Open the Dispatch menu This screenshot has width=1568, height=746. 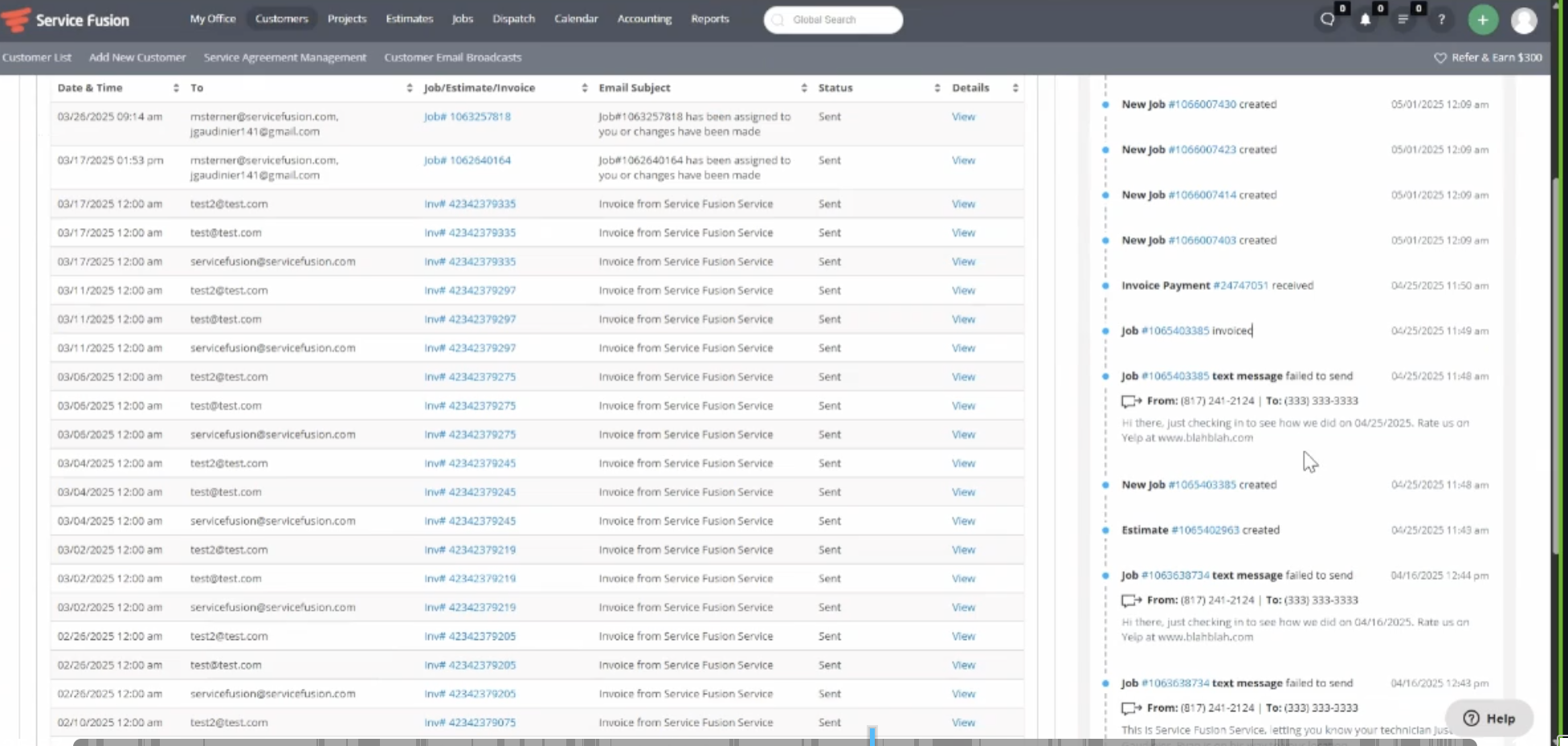pos(513,19)
